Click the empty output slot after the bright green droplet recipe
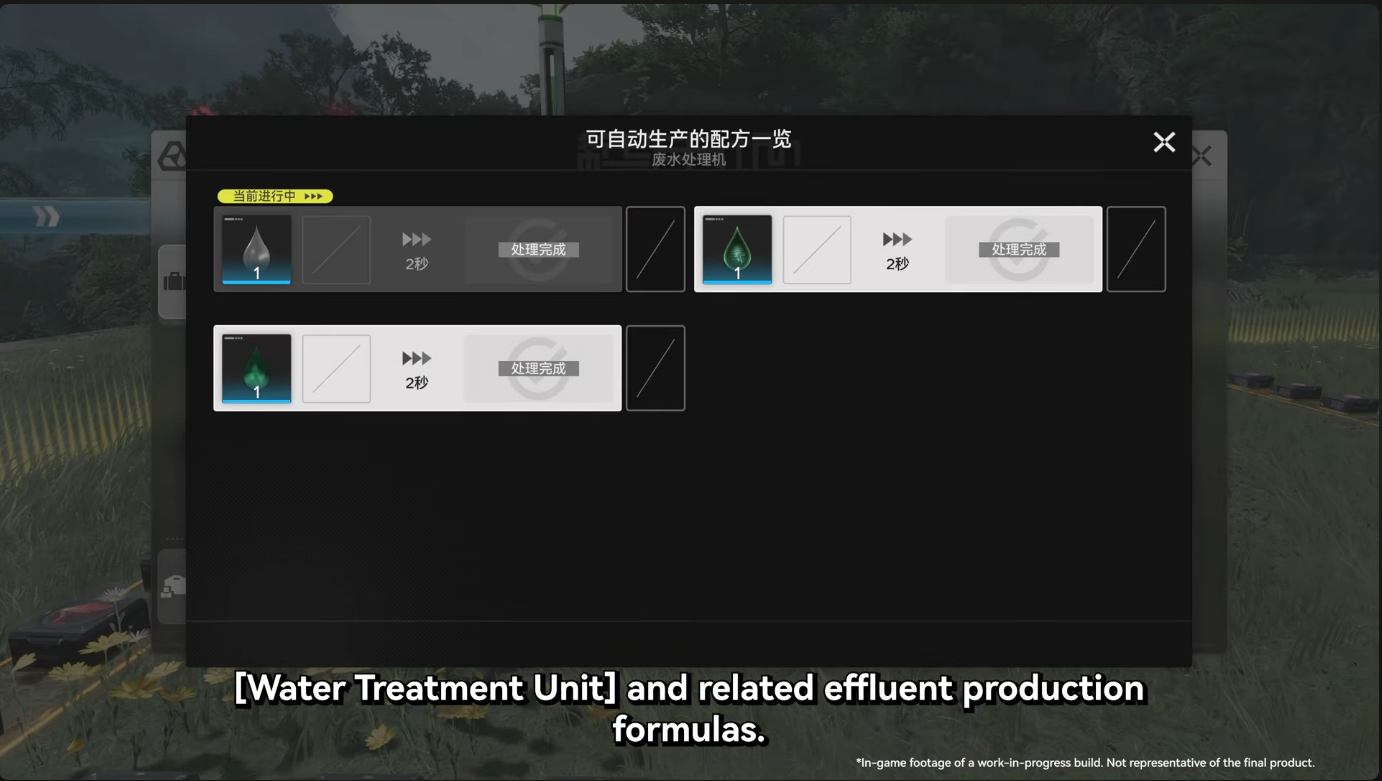 1136,249
